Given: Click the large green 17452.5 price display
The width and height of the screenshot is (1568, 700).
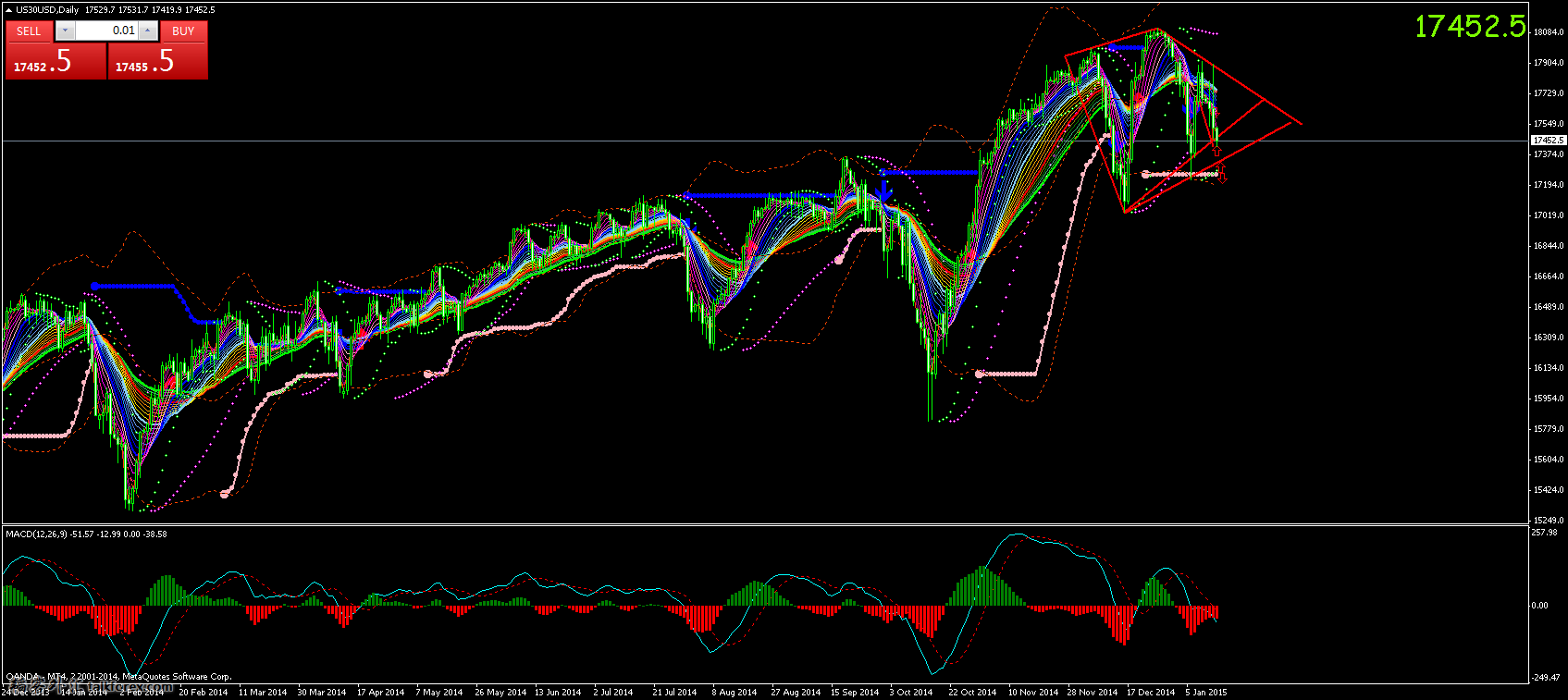Looking at the screenshot, I should 1470,27.
